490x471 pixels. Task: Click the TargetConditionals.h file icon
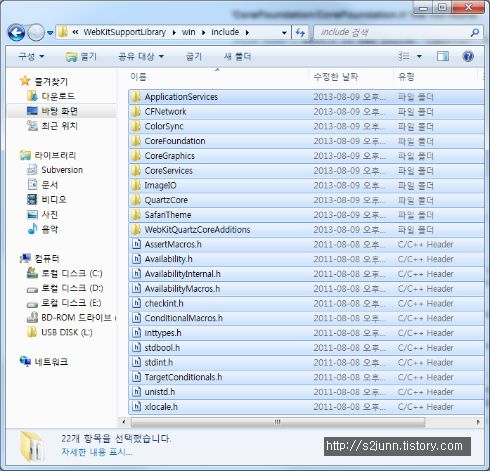136,377
